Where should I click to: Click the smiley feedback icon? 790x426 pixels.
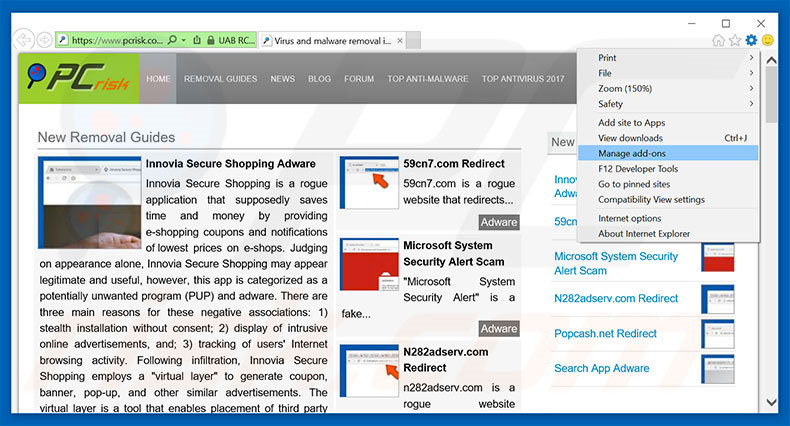[768, 40]
